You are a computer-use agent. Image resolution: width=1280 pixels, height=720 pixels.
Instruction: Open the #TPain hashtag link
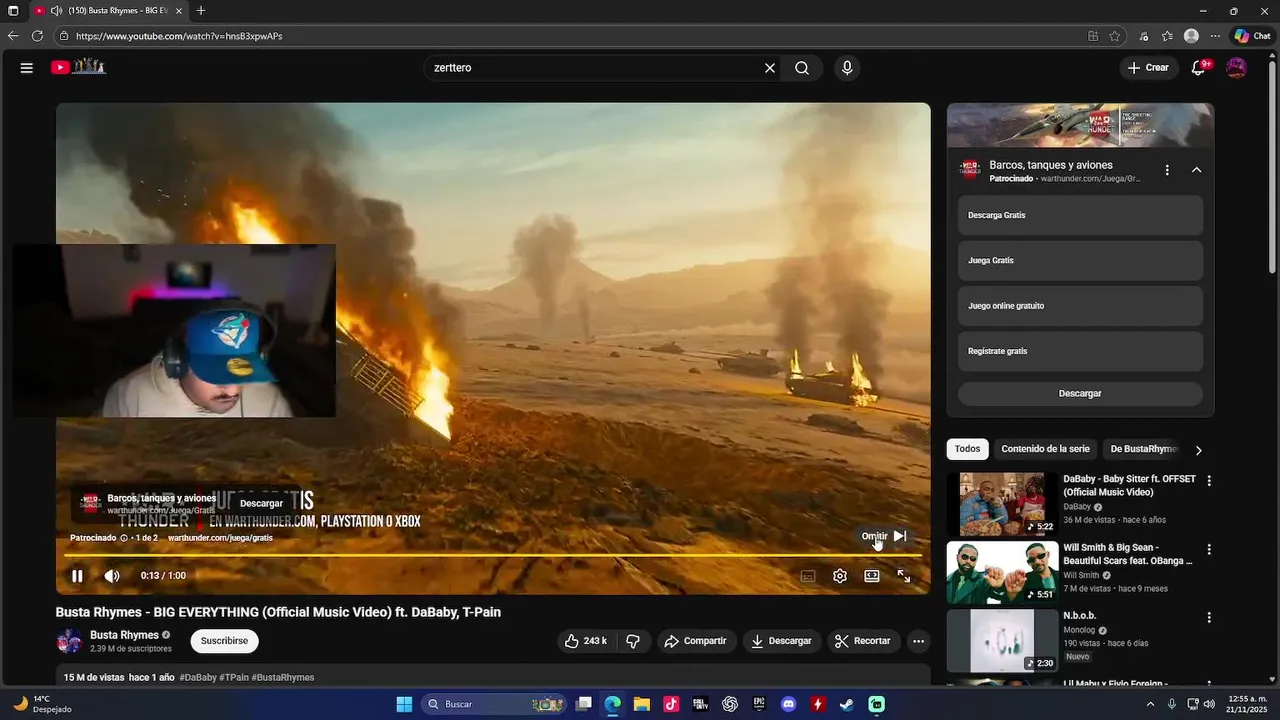(x=234, y=677)
